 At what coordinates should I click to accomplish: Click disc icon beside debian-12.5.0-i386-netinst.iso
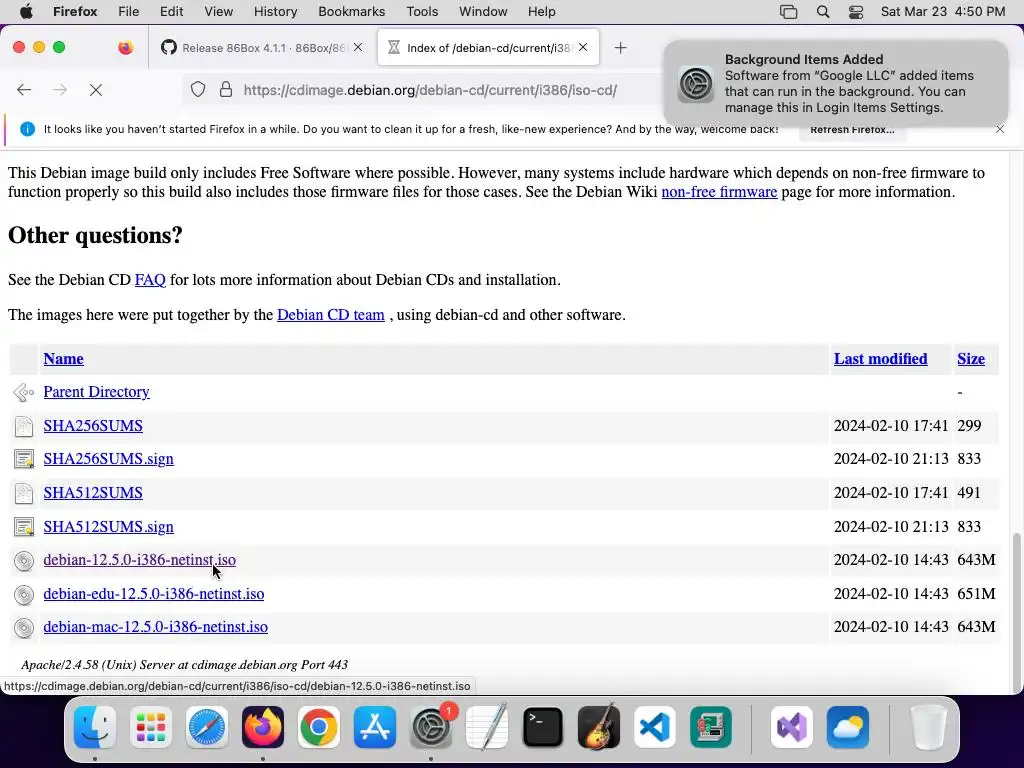(x=24, y=561)
